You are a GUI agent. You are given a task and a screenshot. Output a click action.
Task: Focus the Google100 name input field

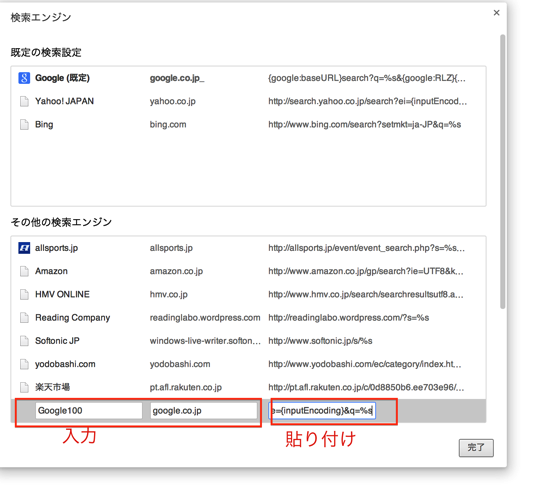point(89,411)
